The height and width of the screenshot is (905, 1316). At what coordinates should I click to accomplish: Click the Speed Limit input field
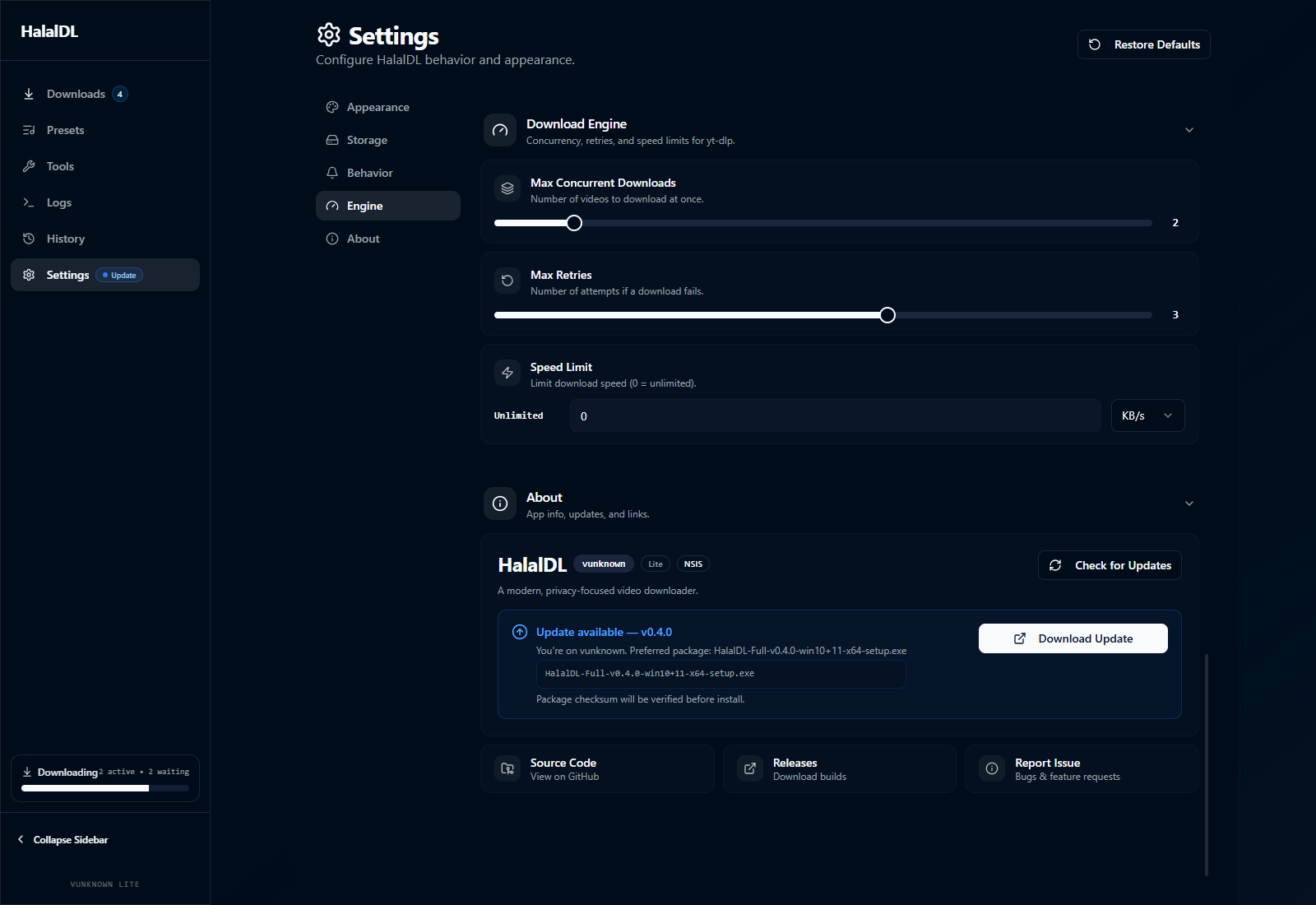point(835,415)
